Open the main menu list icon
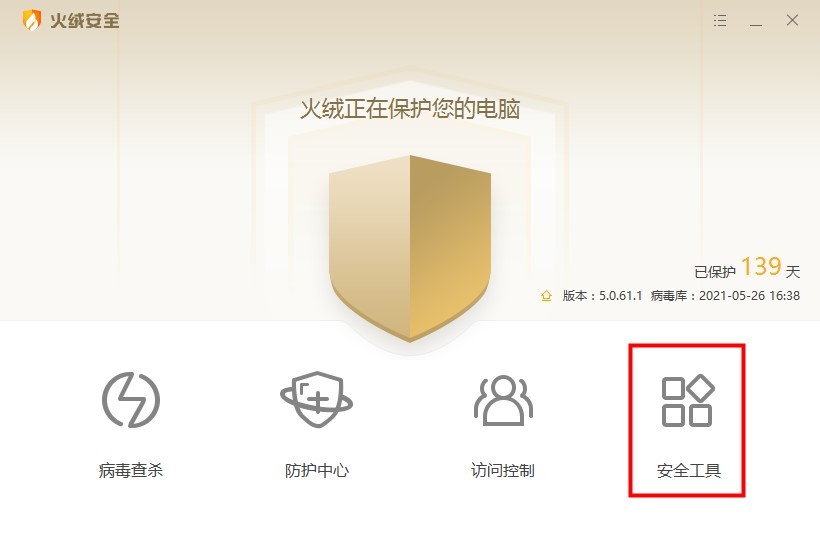This screenshot has height=540, width=820. (x=720, y=20)
